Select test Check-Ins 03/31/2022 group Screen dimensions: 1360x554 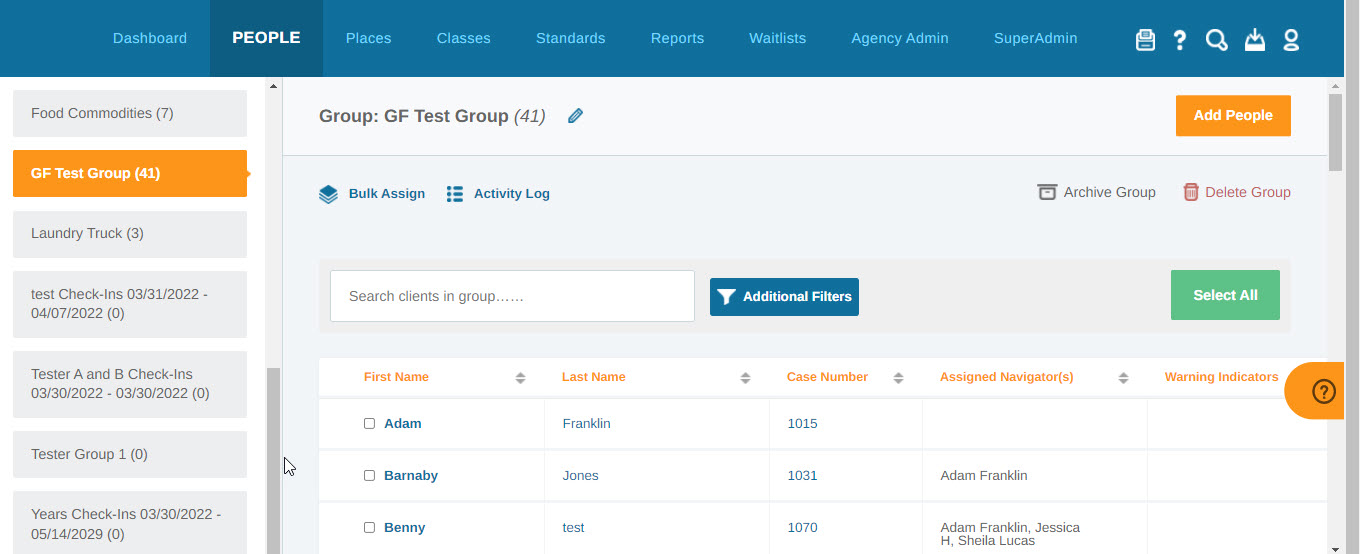[x=130, y=304]
